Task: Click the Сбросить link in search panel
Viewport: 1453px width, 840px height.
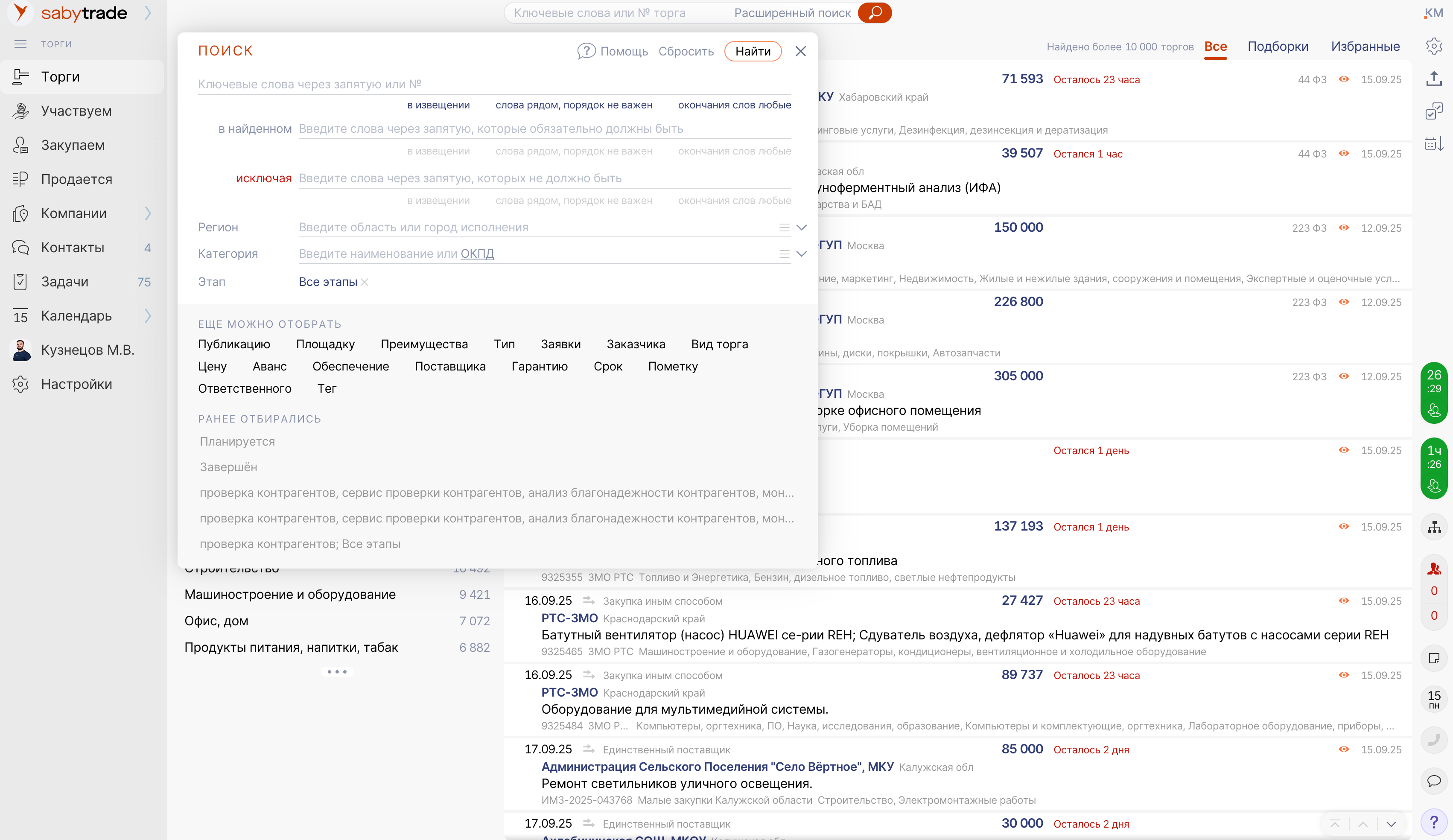Action: coord(686,51)
